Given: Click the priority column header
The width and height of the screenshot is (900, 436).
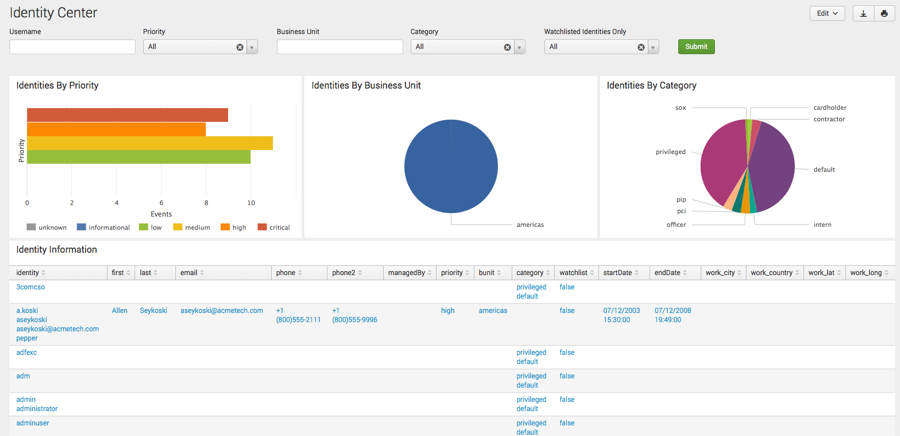Looking at the screenshot, I should 455,273.
